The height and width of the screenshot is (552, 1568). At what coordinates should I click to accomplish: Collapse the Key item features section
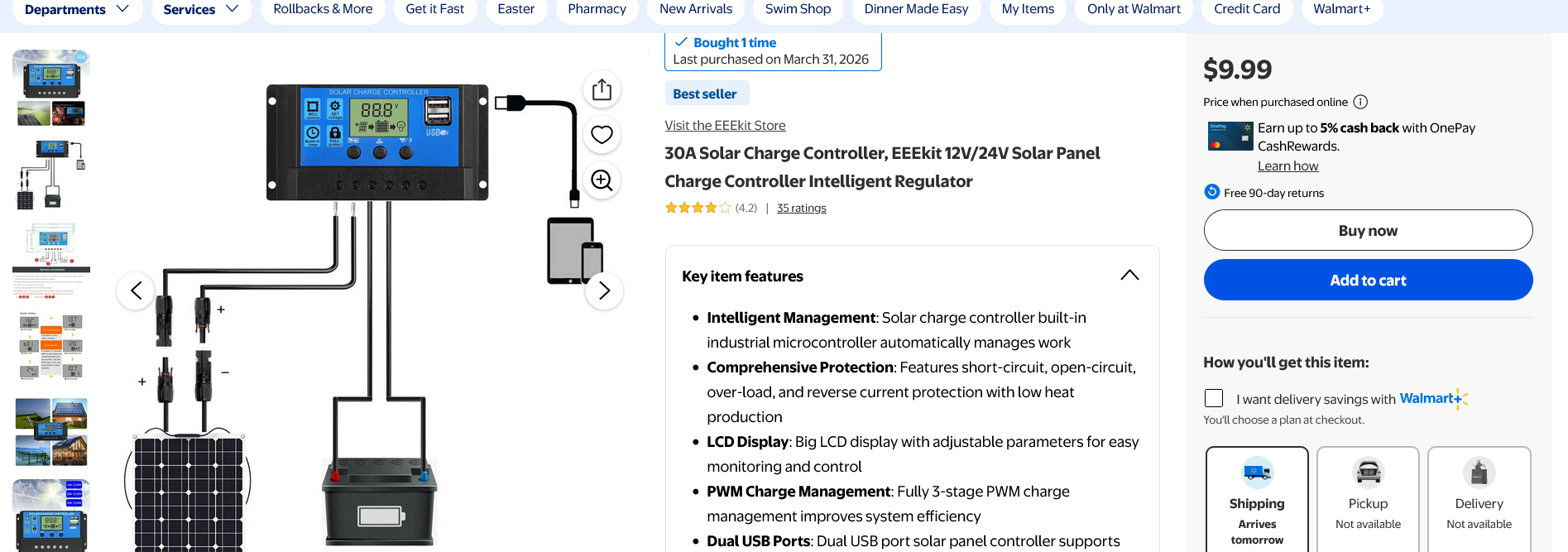pos(1129,275)
